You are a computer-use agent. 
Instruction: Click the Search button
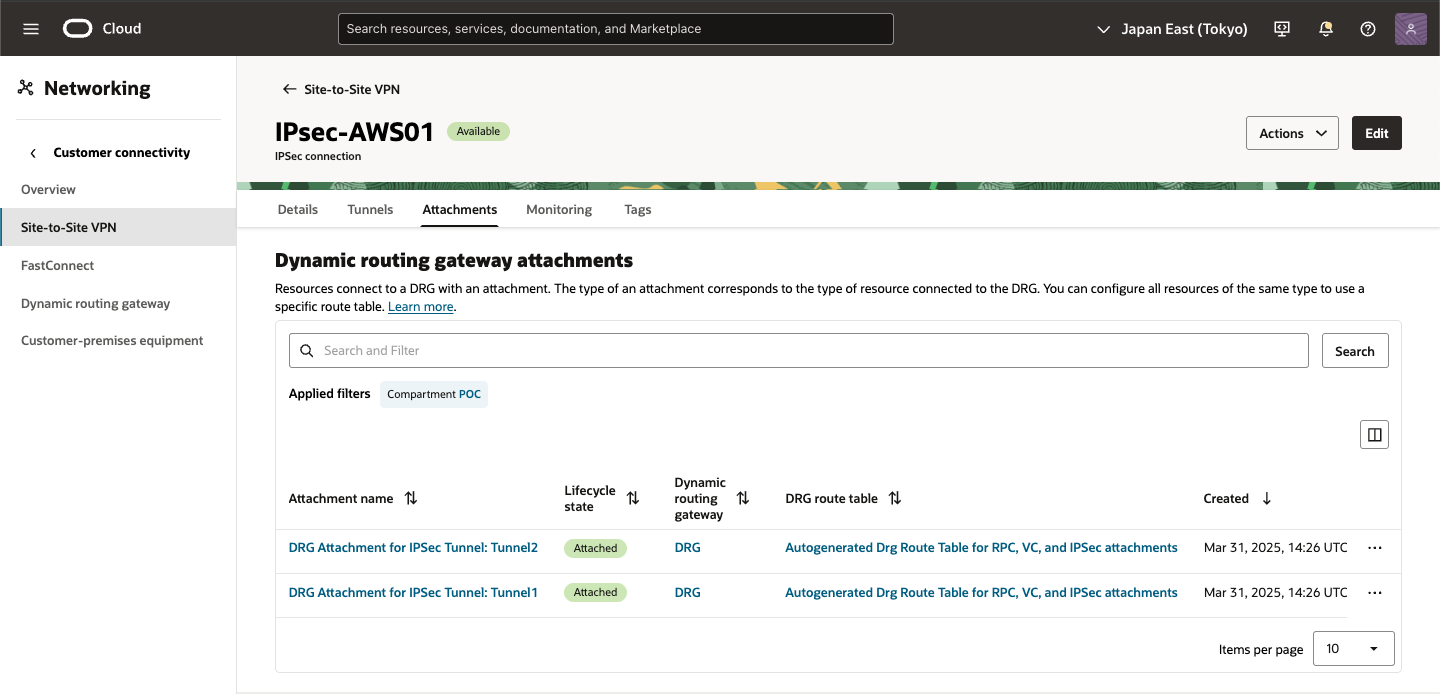pyautogui.click(x=1355, y=351)
